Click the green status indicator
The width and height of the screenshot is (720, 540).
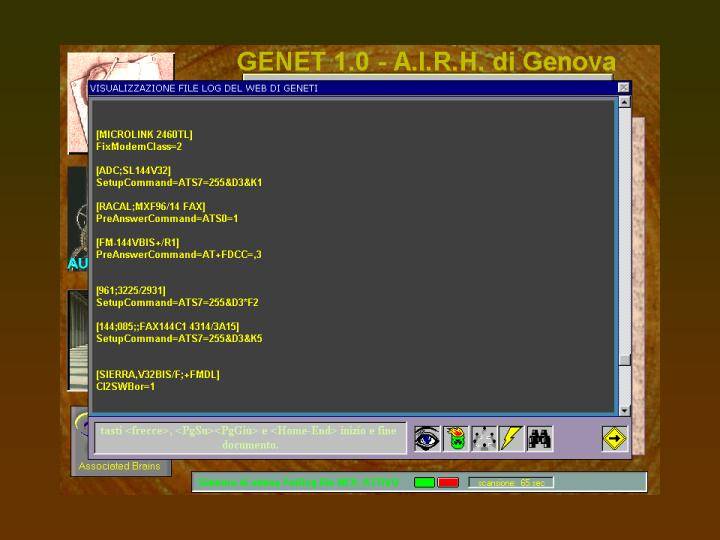click(424, 482)
